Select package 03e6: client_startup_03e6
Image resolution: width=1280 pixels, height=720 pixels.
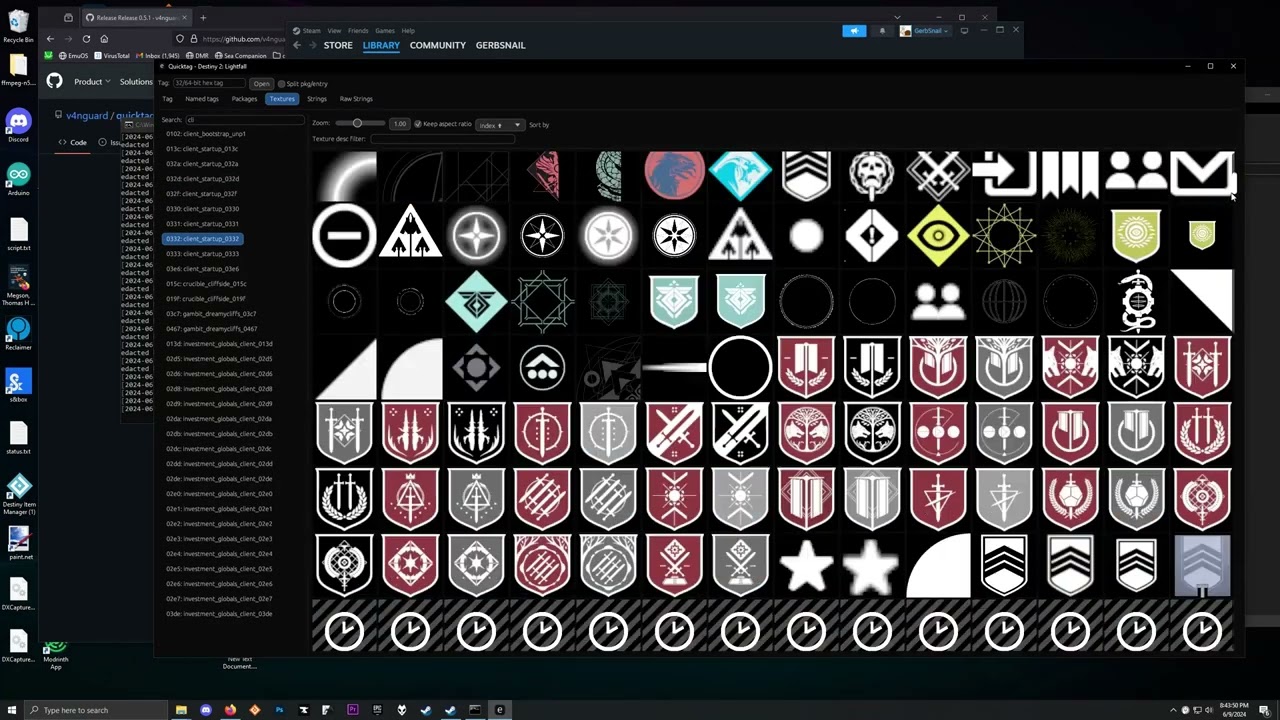[202, 269]
